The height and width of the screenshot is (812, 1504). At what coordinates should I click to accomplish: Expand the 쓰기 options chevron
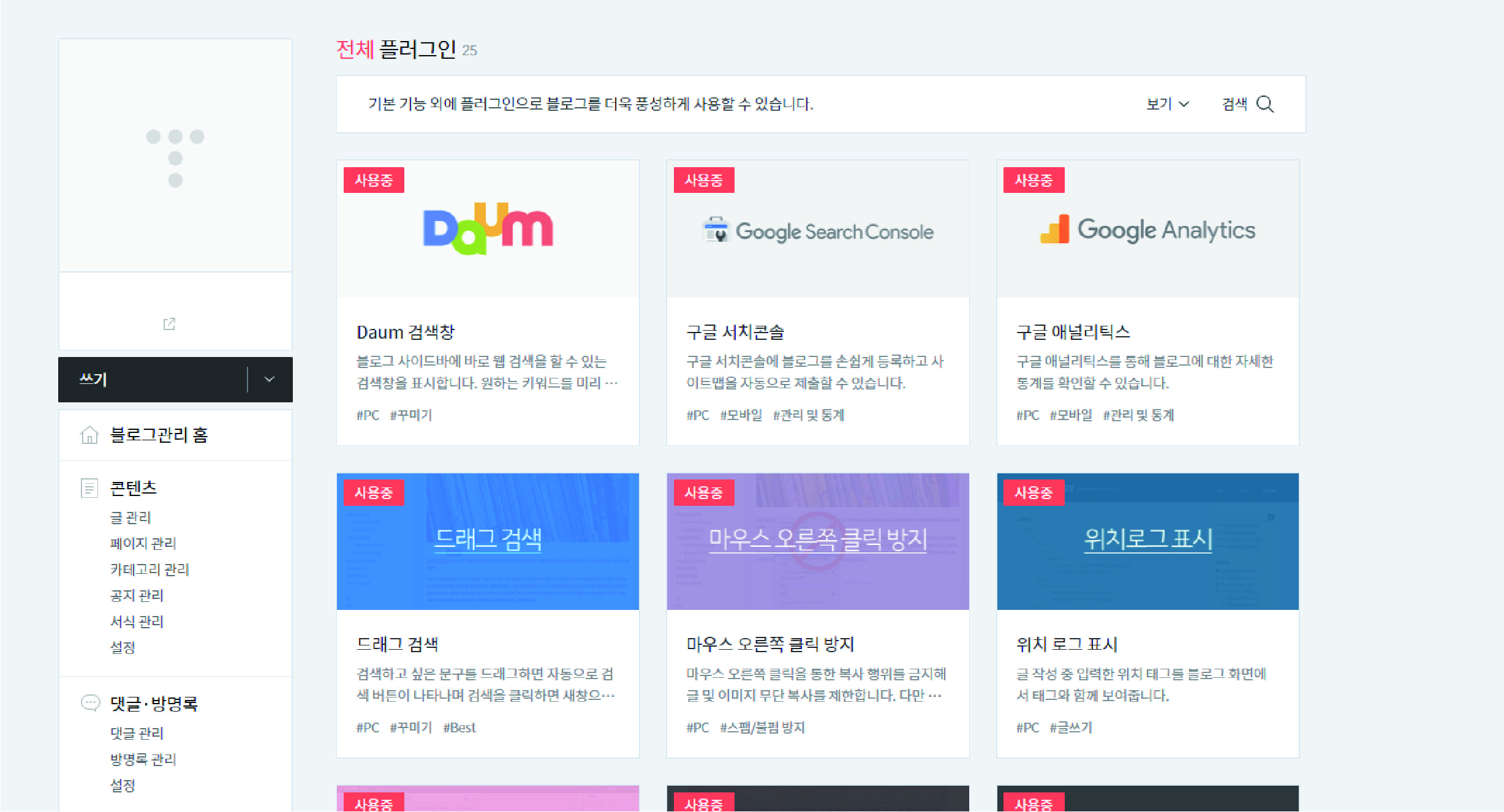268,380
